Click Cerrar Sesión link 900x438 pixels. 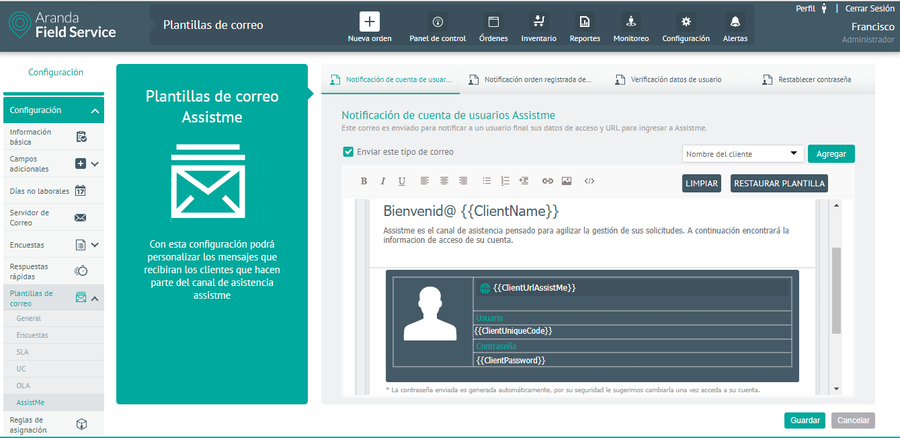coord(870,9)
